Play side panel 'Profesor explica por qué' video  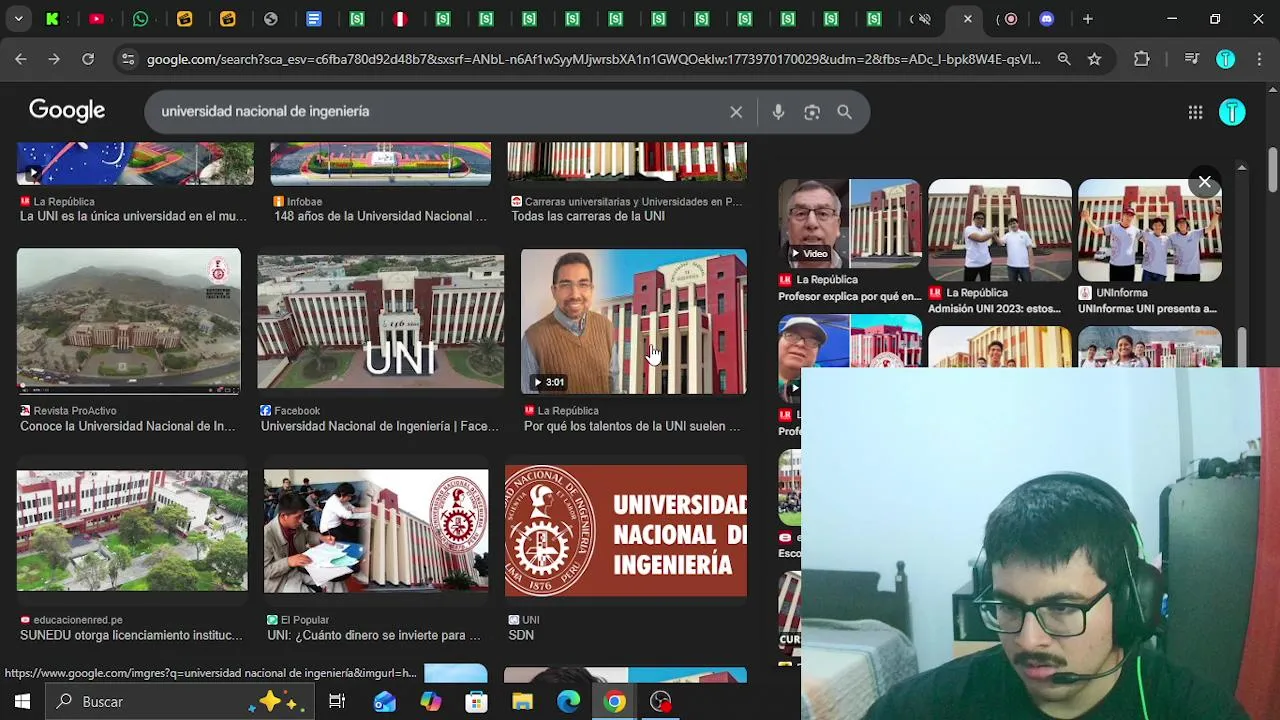[850, 223]
